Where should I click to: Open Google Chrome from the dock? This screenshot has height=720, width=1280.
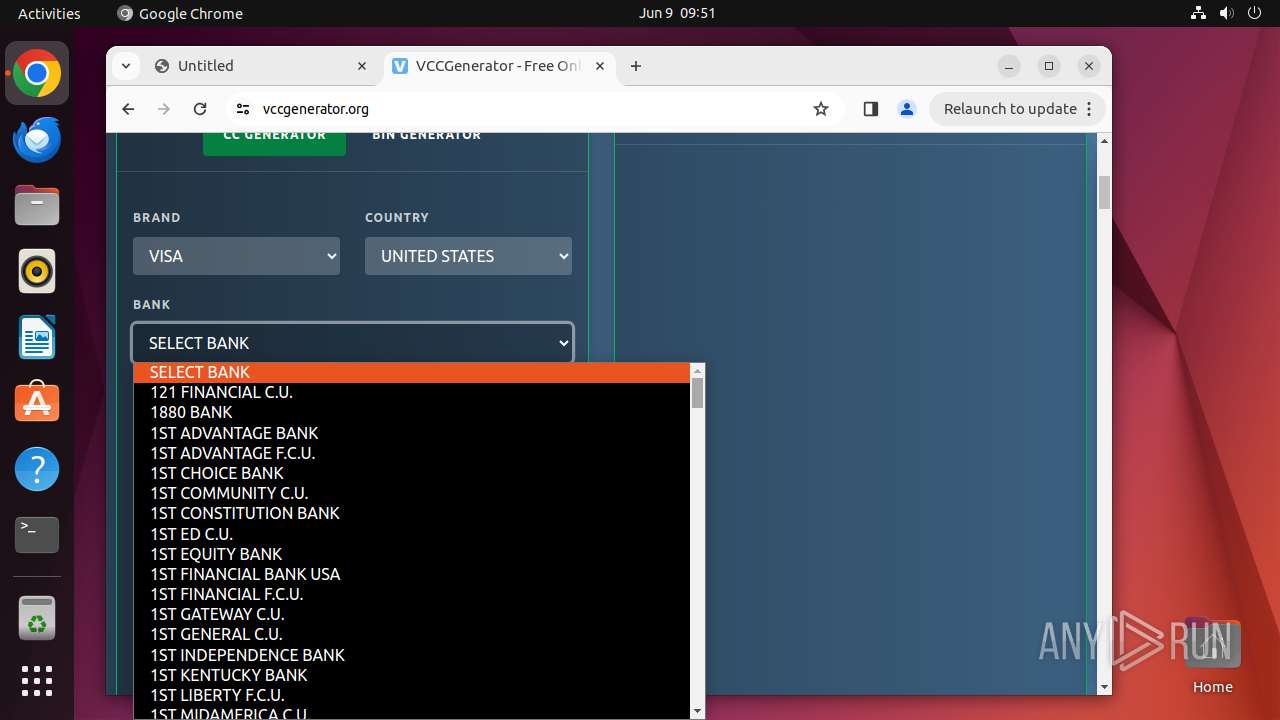tap(37, 74)
